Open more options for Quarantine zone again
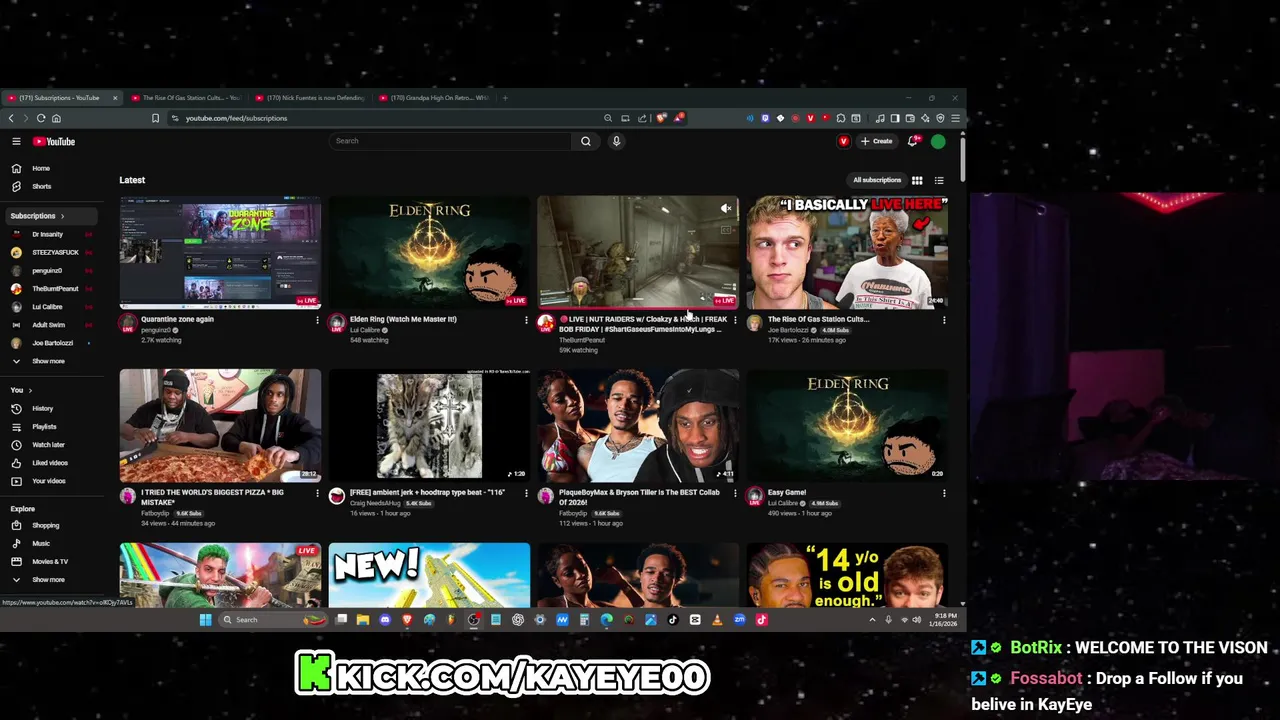The width and height of the screenshot is (1280, 720). tap(317, 320)
